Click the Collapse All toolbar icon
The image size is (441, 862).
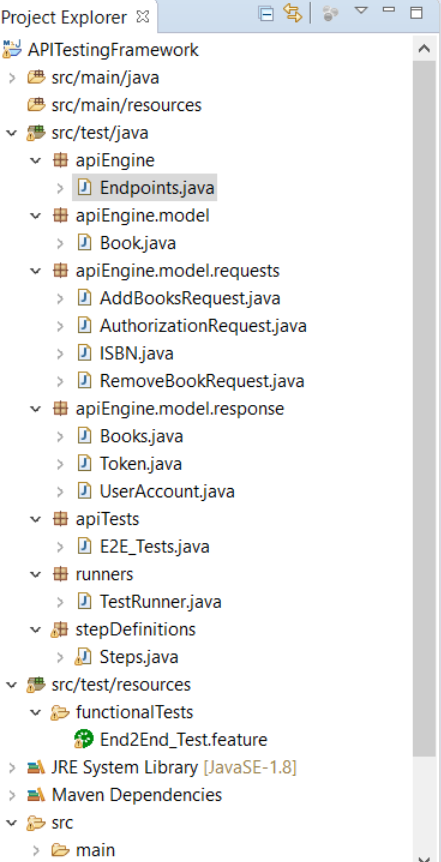pos(266,14)
